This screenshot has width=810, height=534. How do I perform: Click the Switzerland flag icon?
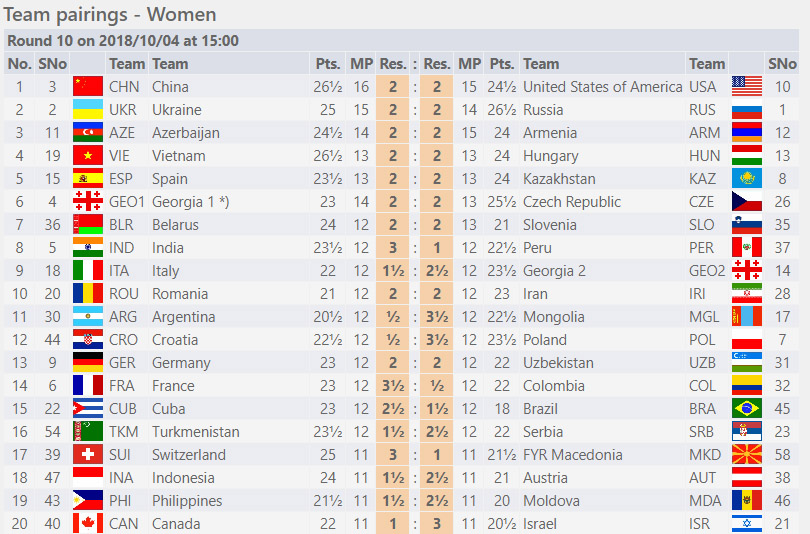point(88,454)
